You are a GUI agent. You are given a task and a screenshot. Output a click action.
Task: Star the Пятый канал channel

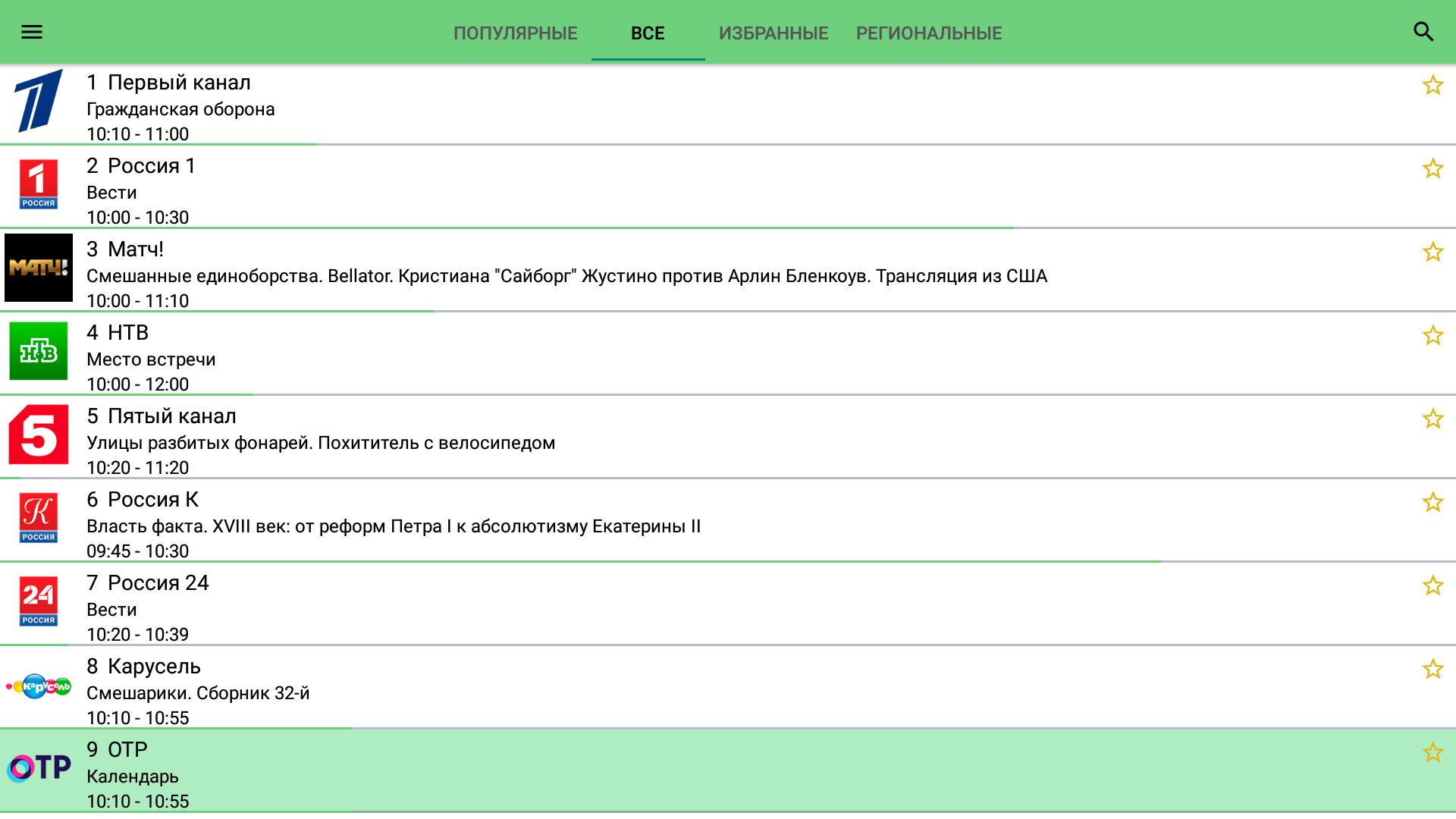[1432, 419]
